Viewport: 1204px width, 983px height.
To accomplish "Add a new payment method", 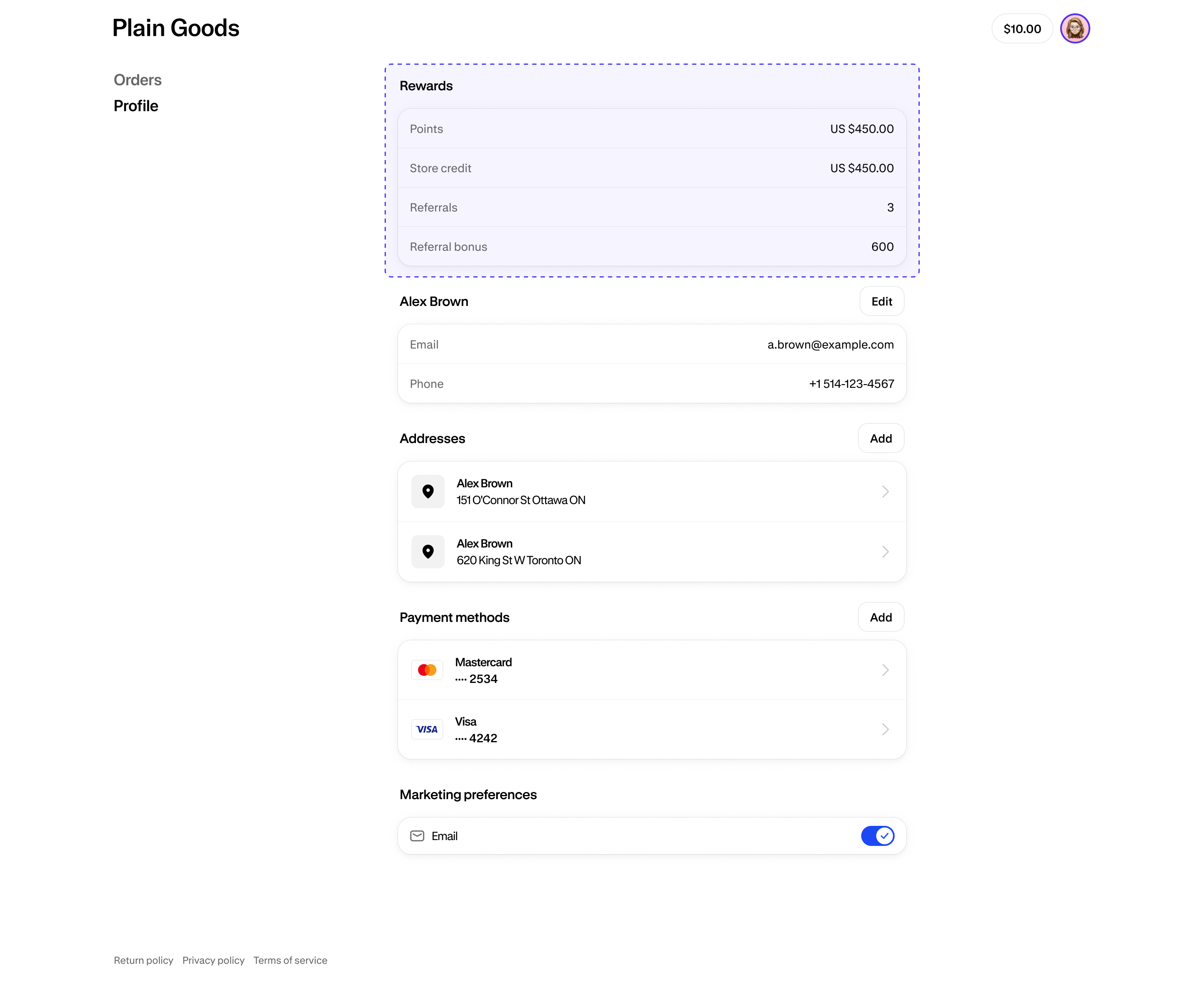I will tap(880, 617).
